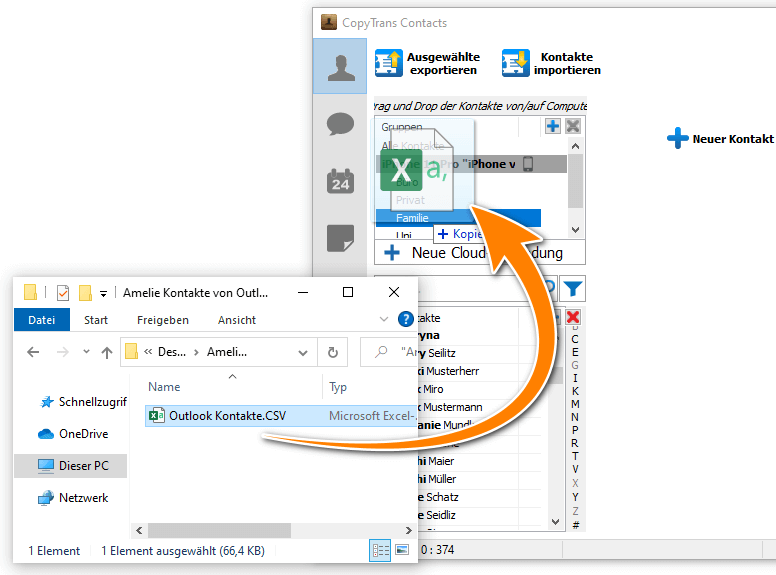Select contact Musterherr in list

click(479, 371)
